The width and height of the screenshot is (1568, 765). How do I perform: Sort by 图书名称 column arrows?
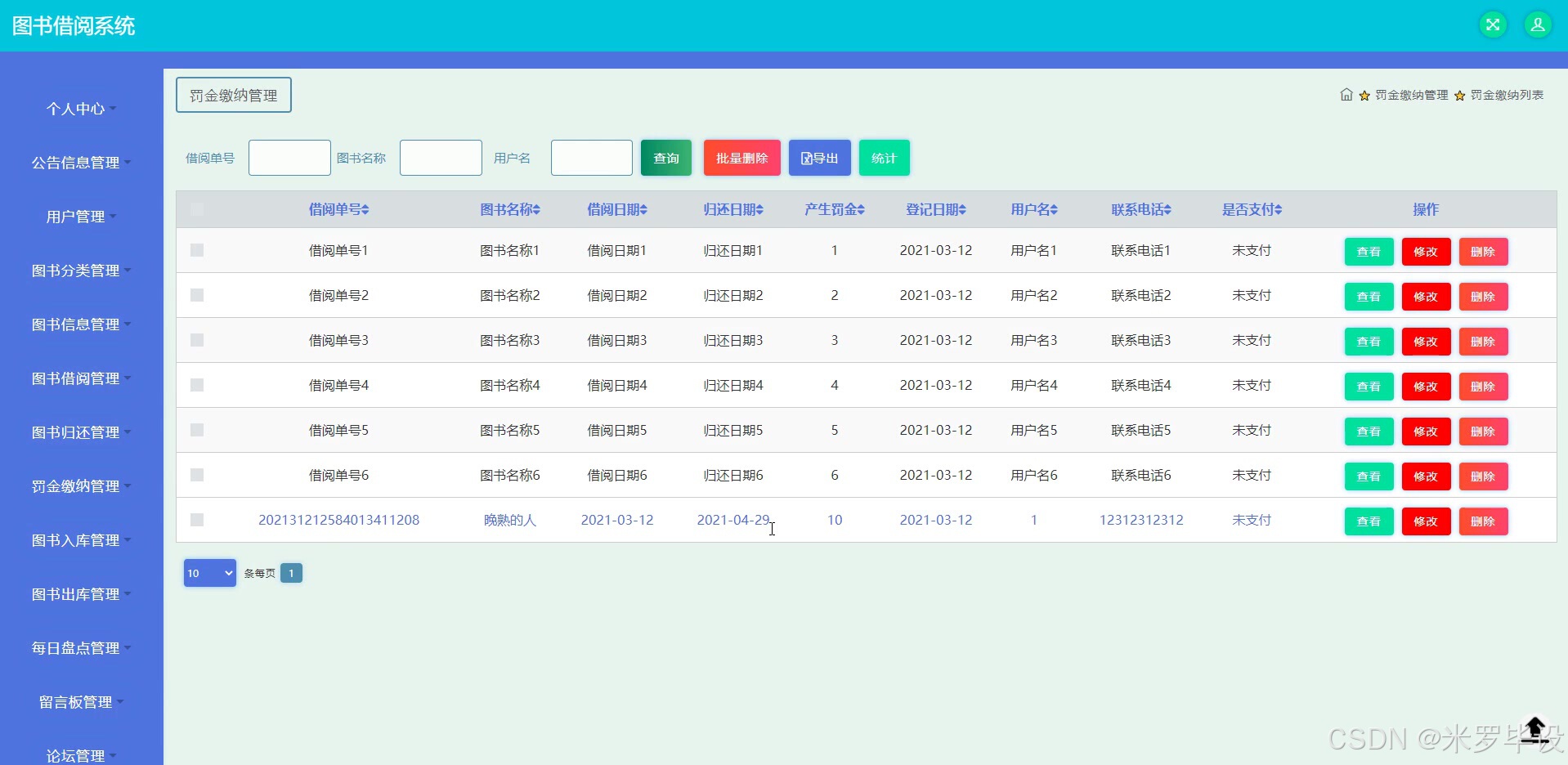point(536,210)
